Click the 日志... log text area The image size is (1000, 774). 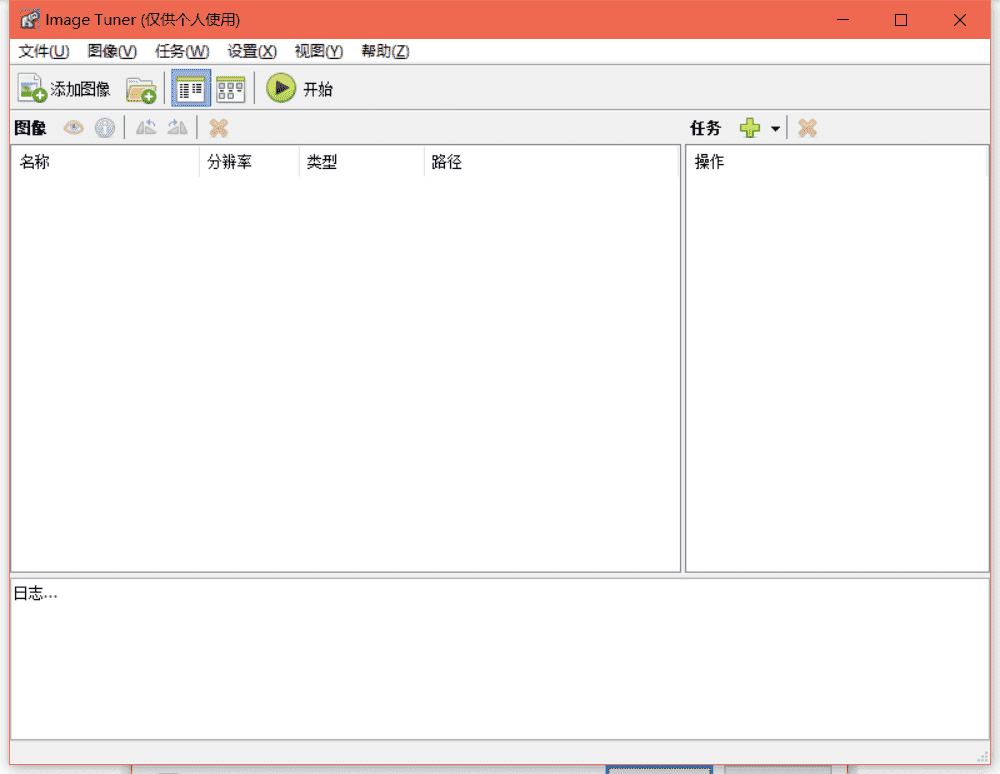click(x=499, y=659)
